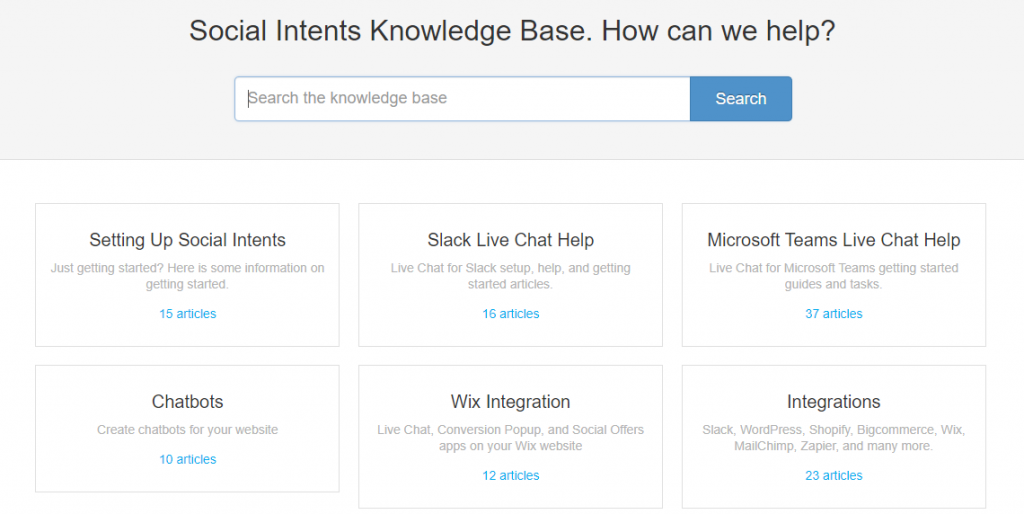Screen dimensions: 1024x514
Task: Click the 'Social Intents Knowledge Base' page heading
Action: point(512,31)
